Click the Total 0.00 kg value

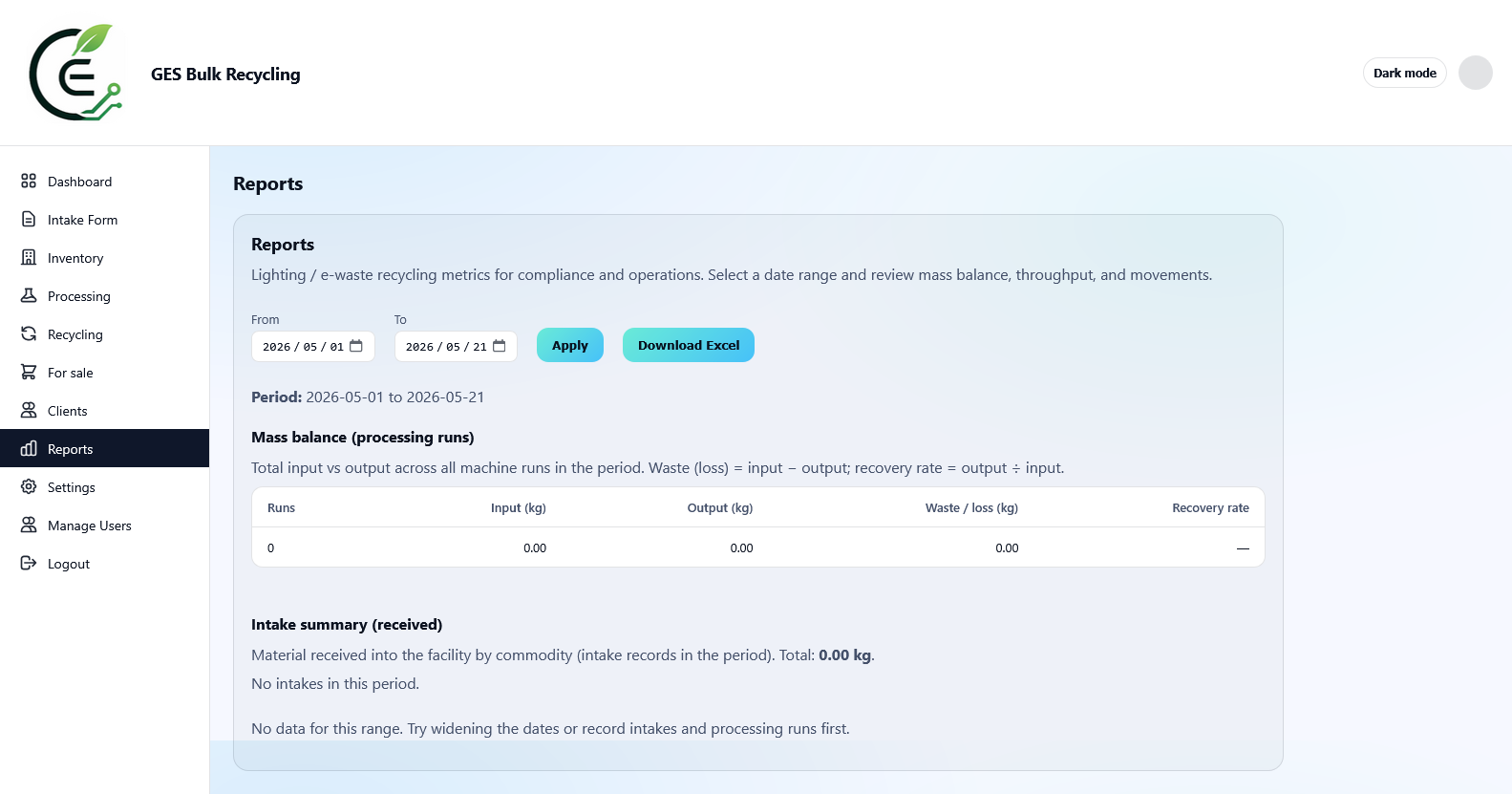click(844, 655)
